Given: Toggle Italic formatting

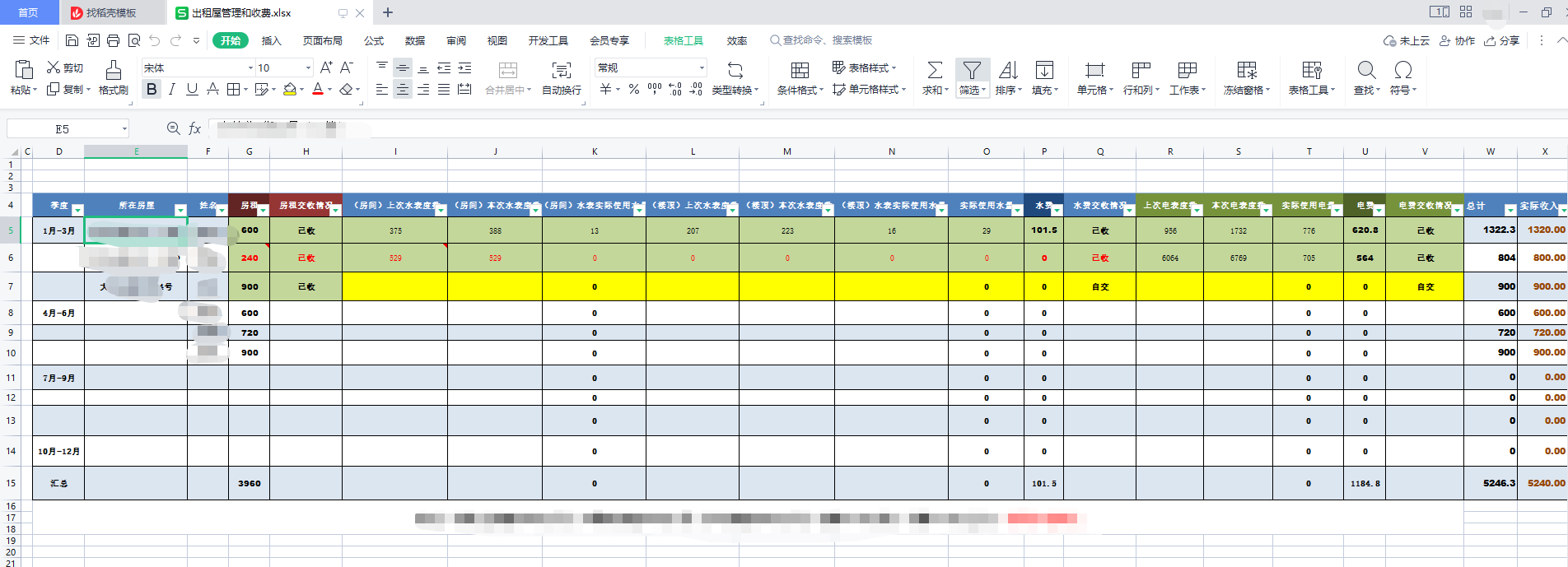Looking at the screenshot, I should pos(171,89).
